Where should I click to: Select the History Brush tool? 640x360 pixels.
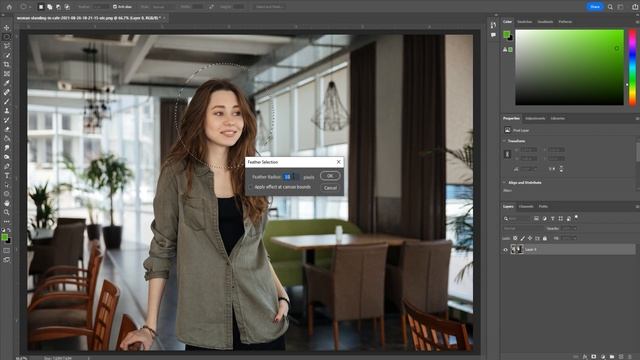coord(7,120)
